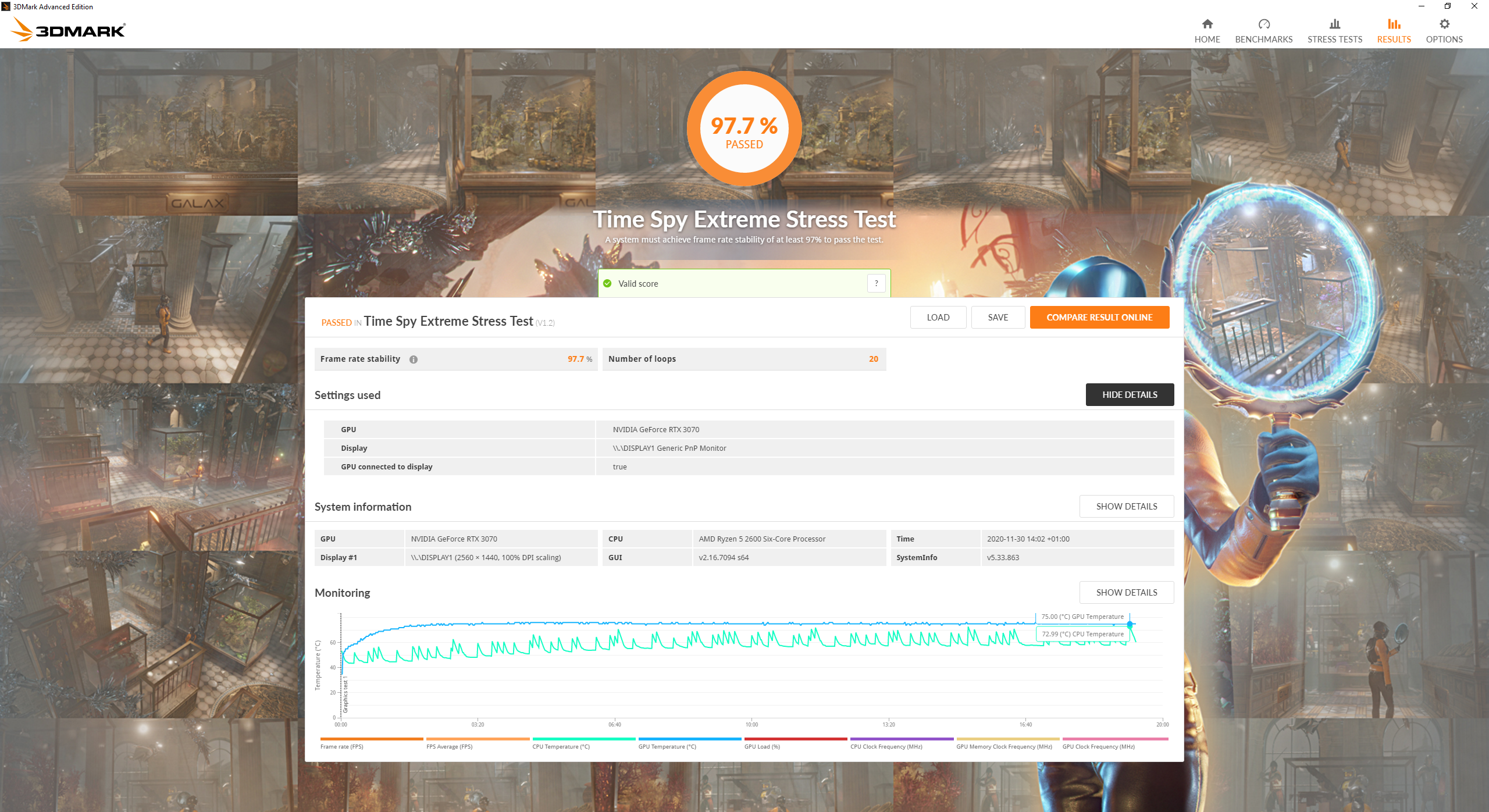Click the info icon beside Frame rate stability
Viewport: 1489px width, 812px height.
click(x=413, y=359)
